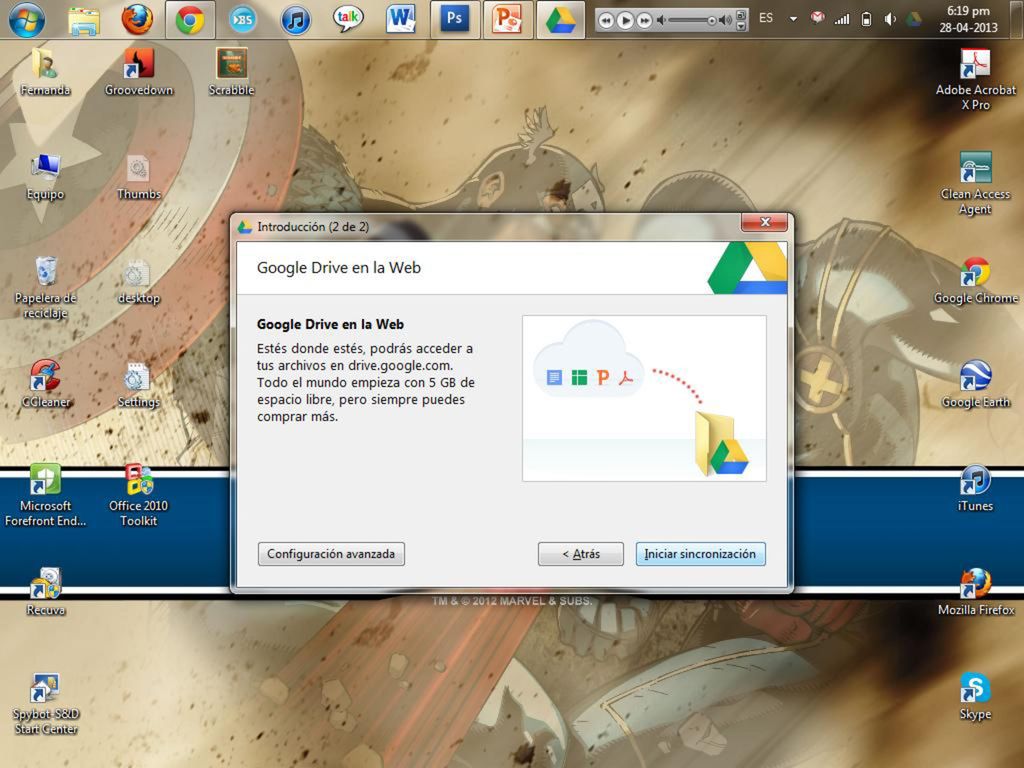Viewport: 1024px width, 768px height.
Task: Select the Scrabble desktop icon
Action: 232,72
